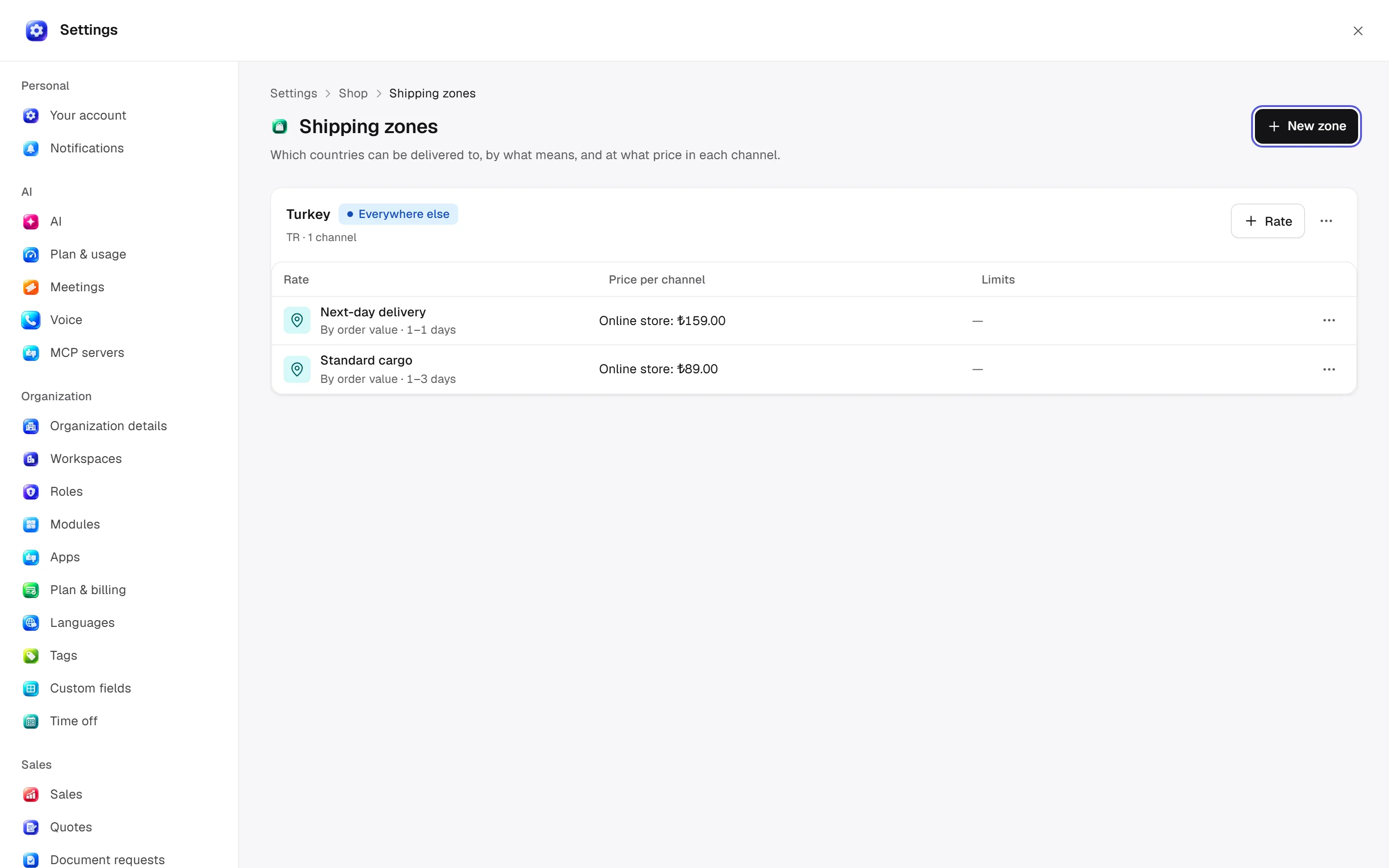The image size is (1389, 868).
Task: Open more options for Standard cargo rate
Action: click(x=1329, y=369)
